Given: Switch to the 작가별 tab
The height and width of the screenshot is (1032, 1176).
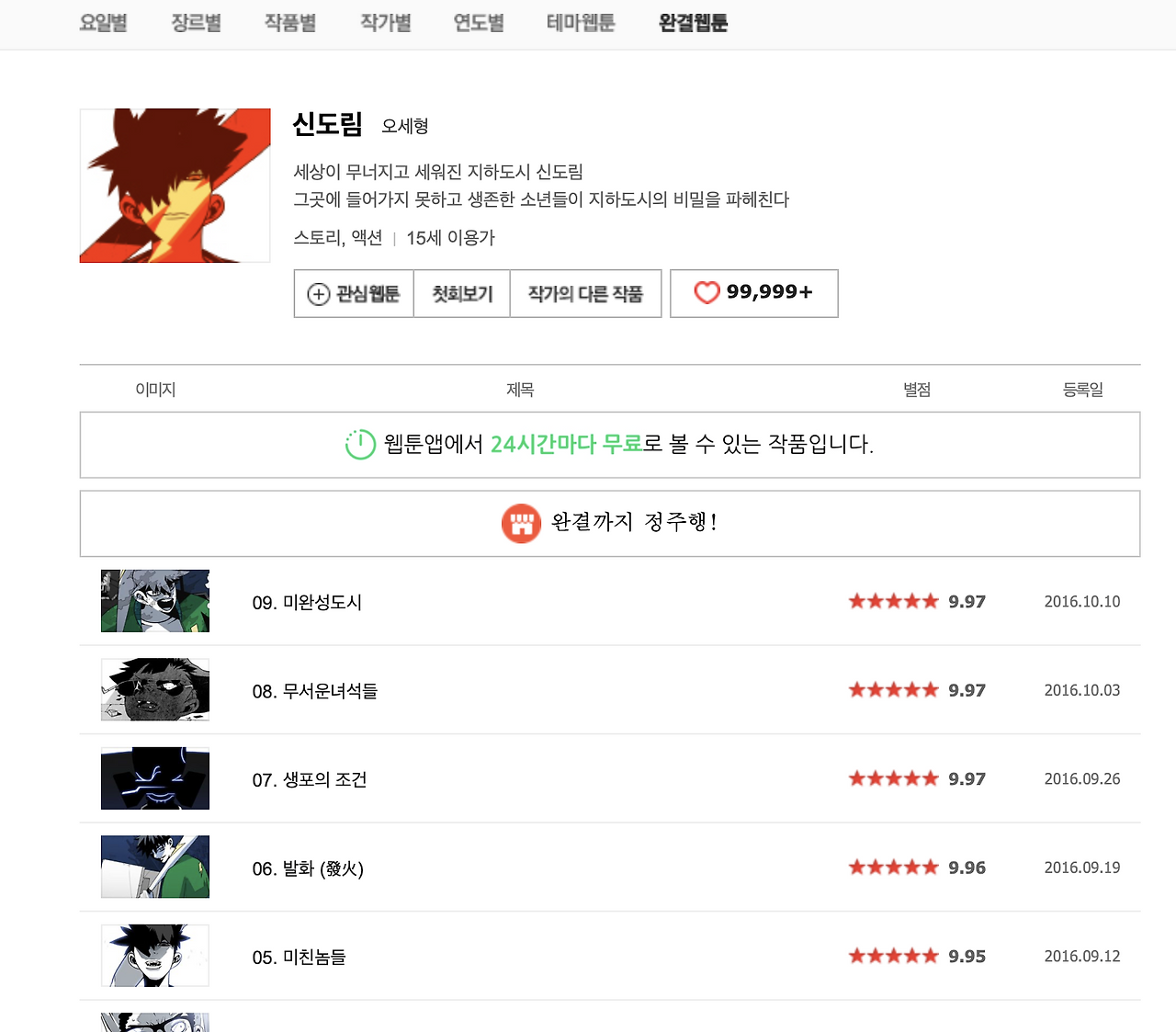Looking at the screenshot, I should [385, 23].
